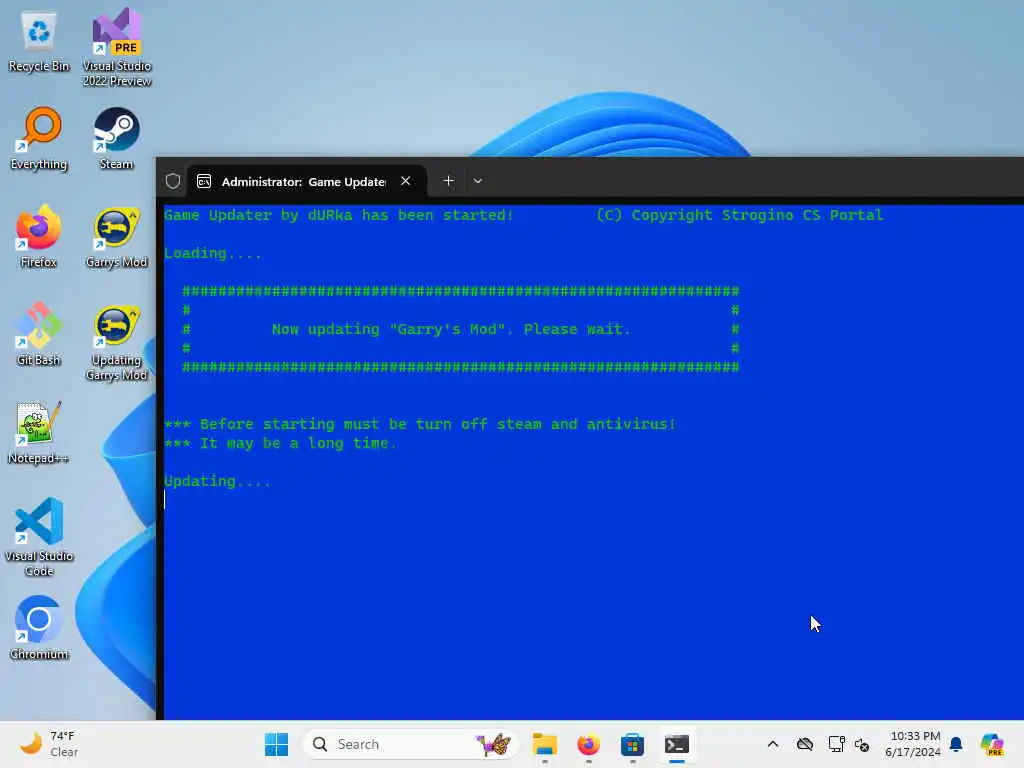Open weather widget showing 74°F
The height and width of the screenshot is (768, 1024).
pos(47,744)
